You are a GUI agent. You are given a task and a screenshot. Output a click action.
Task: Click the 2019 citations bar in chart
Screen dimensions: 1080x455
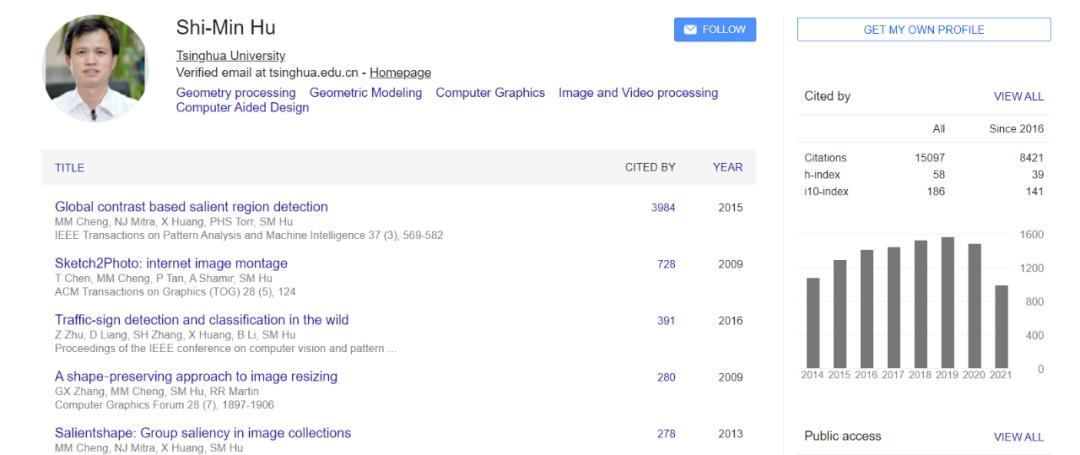[947, 302]
